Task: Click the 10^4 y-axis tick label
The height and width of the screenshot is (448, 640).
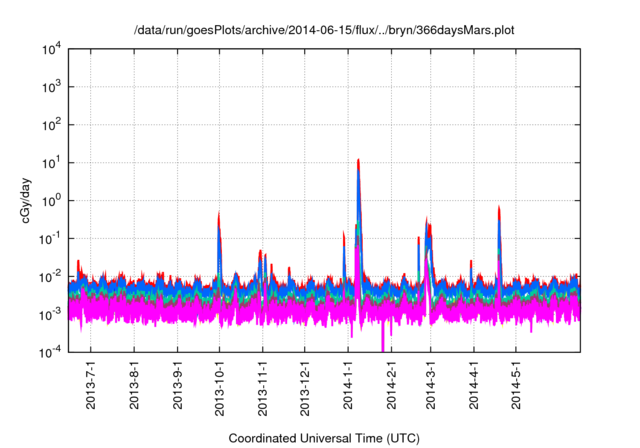Action: [54, 49]
